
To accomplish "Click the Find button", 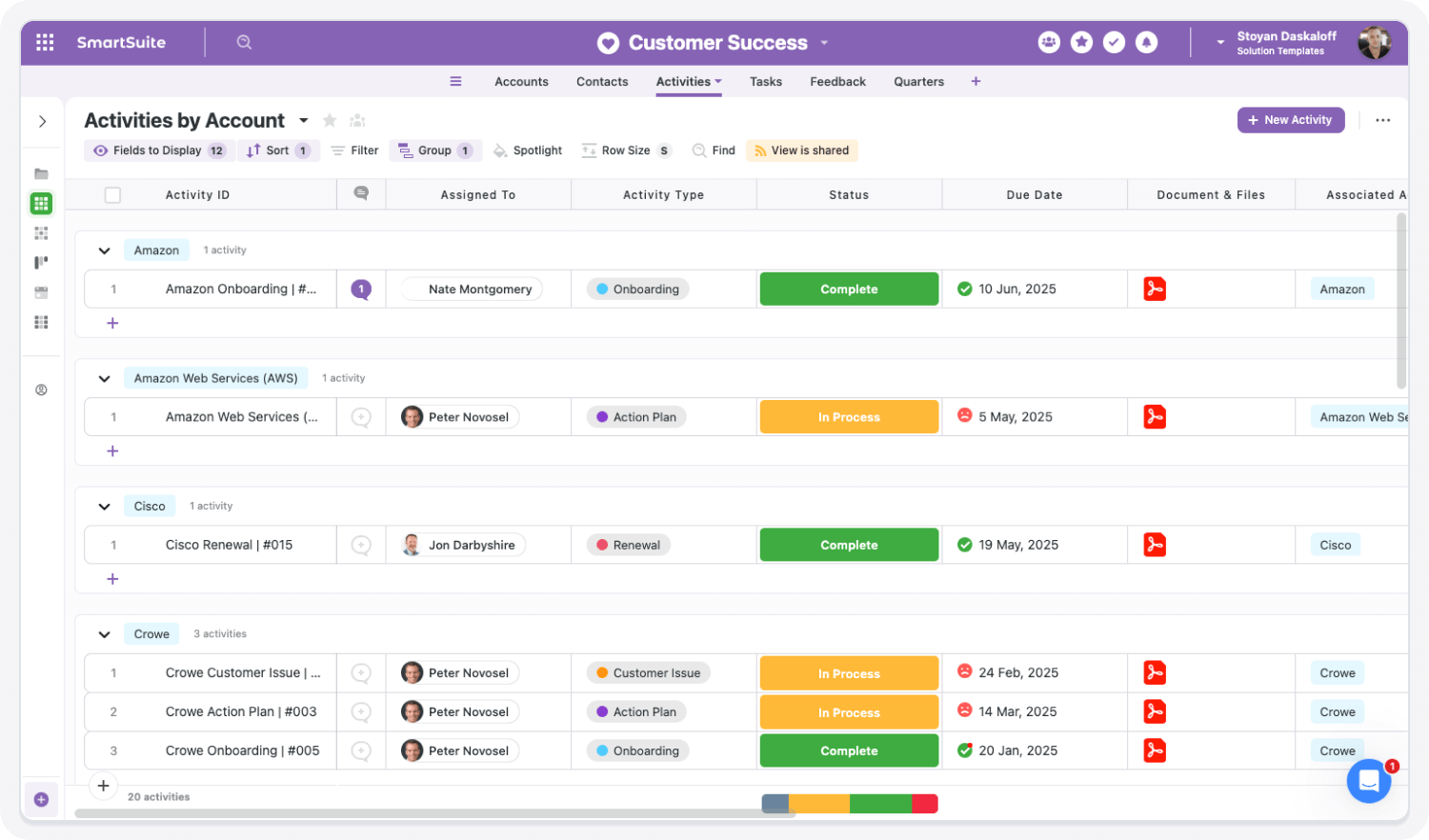I will (x=714, y=150).
